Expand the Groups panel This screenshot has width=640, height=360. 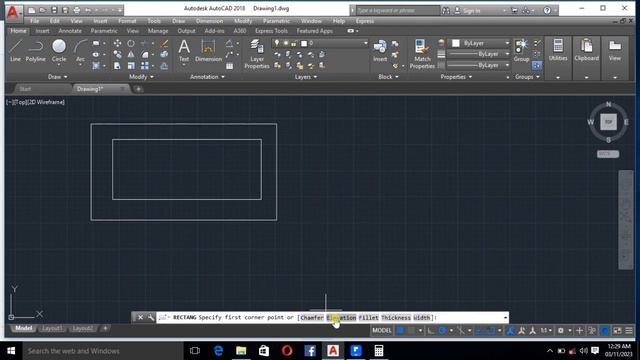pos(527,77)
